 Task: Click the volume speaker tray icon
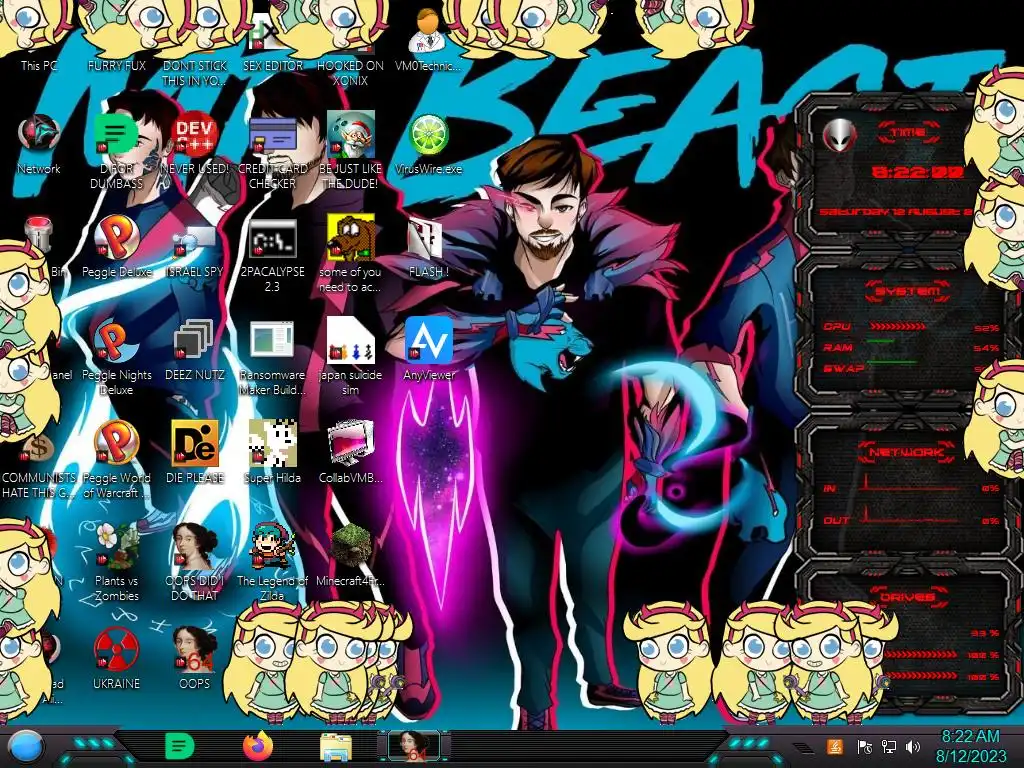coord(913,747)
